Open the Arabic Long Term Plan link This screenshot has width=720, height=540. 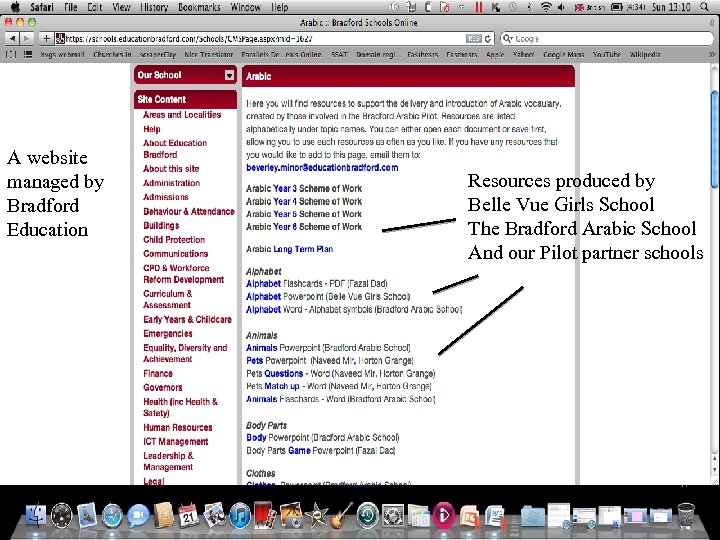click(x=303, y=249)
